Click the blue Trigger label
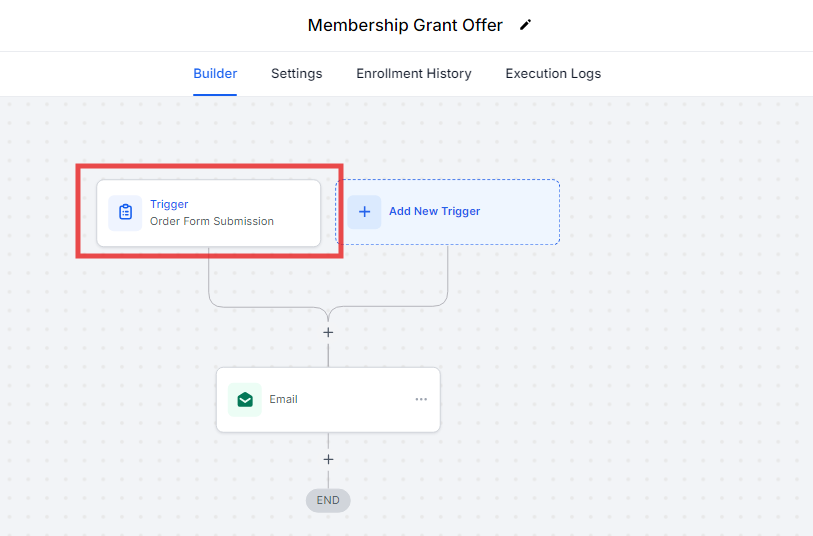Screen dimensions: 813x536 click(x=169, y=204)
